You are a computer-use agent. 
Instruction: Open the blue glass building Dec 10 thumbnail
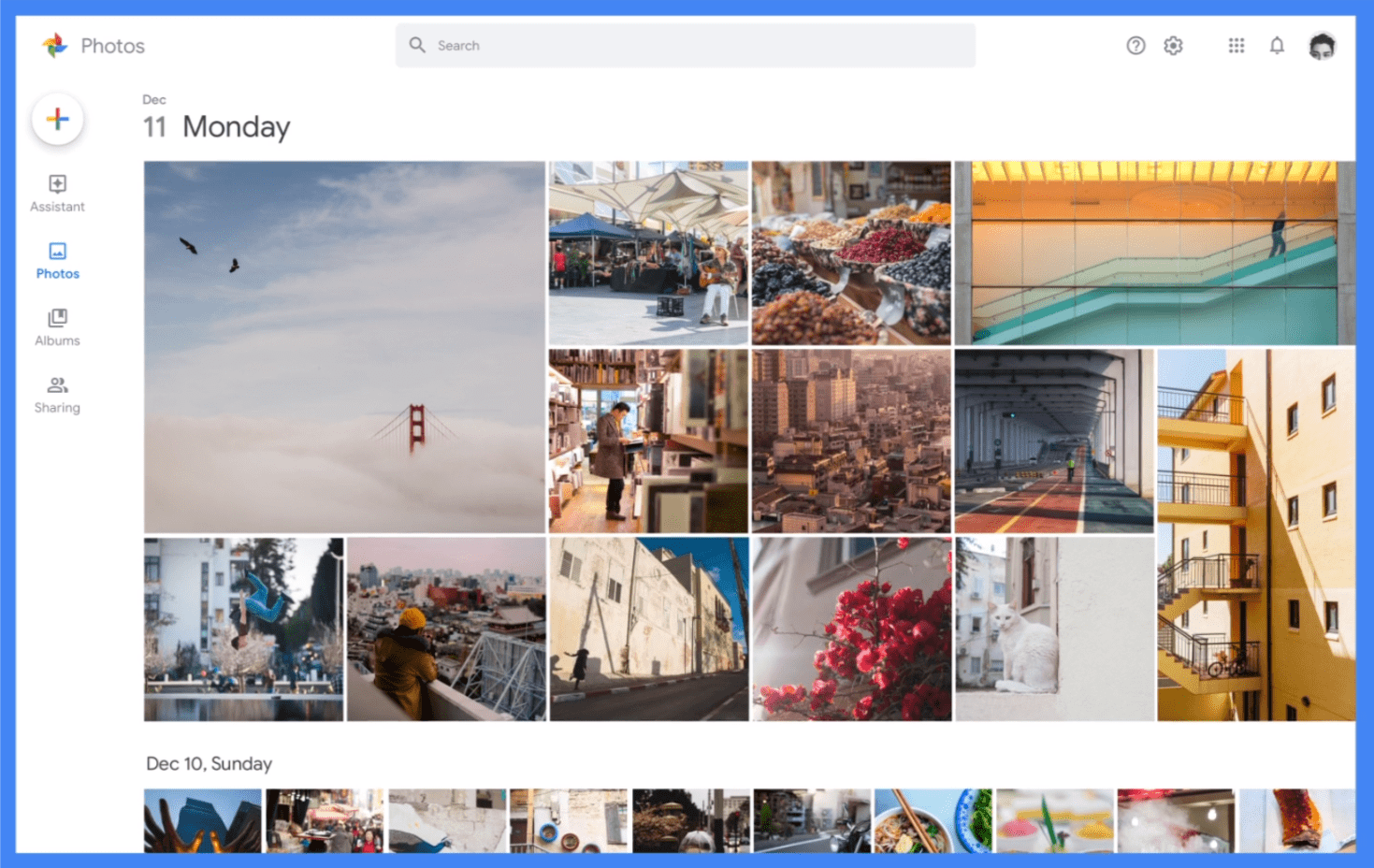[203, 820]
